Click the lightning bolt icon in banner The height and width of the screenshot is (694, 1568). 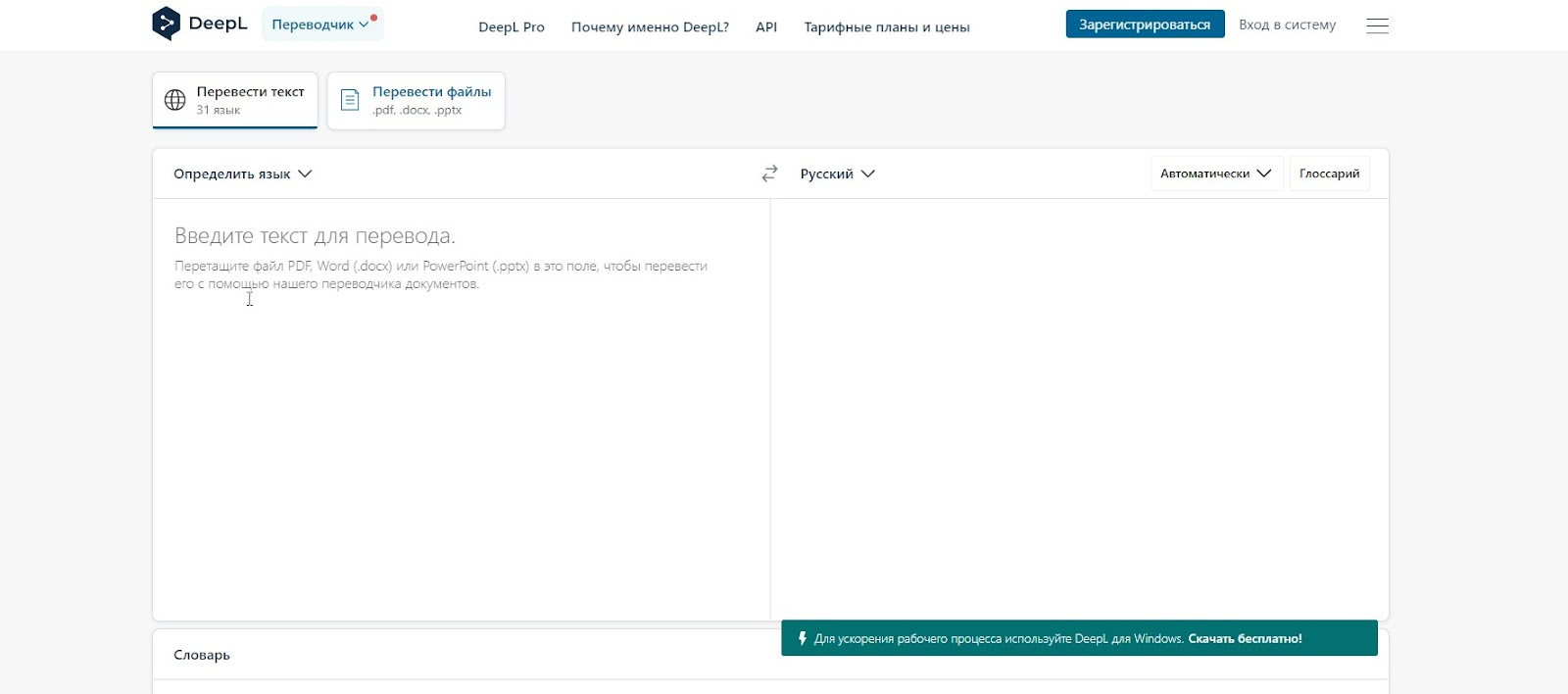pos(803,638)
